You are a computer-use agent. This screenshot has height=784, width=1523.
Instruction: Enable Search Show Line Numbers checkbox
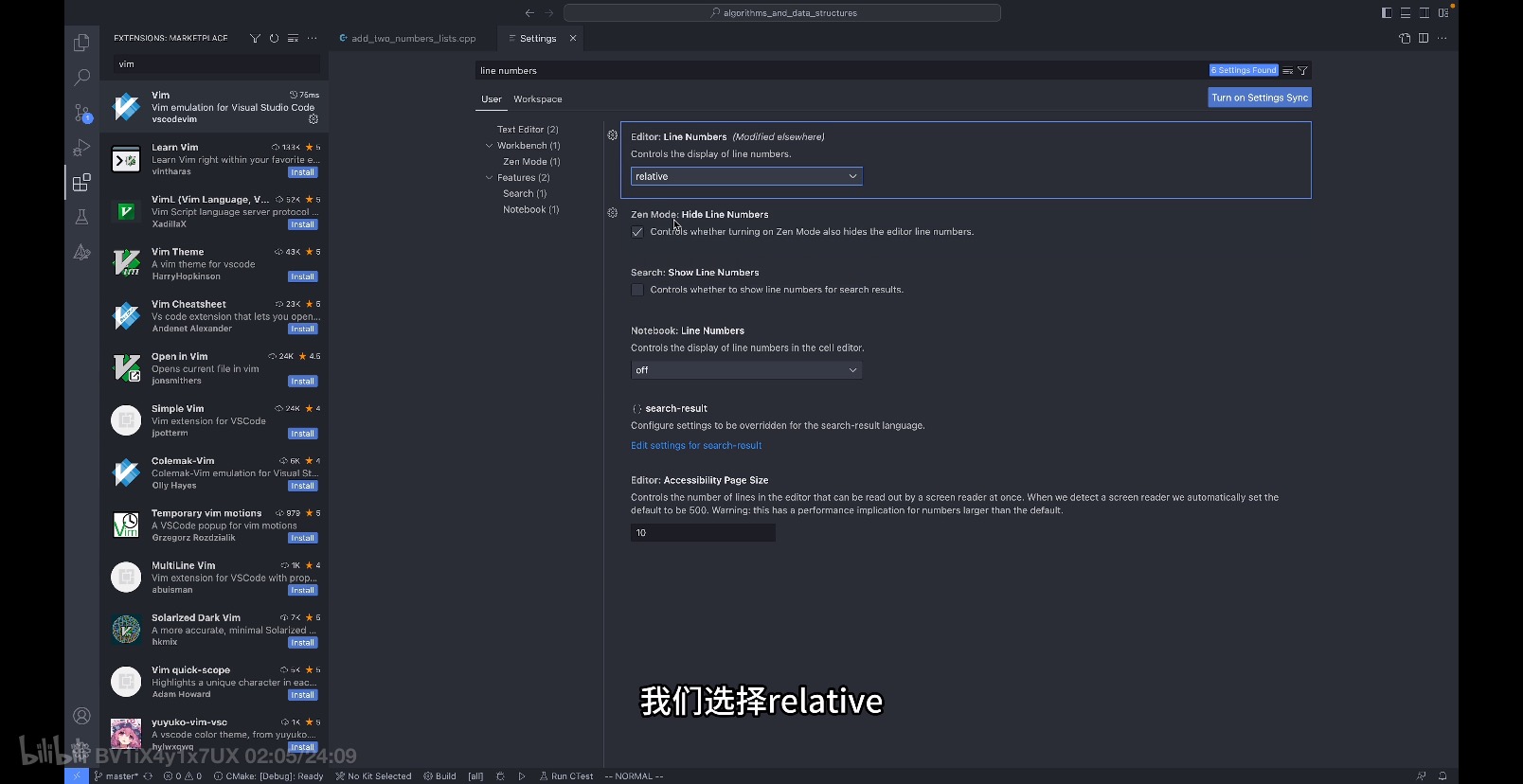coord(637,290)
